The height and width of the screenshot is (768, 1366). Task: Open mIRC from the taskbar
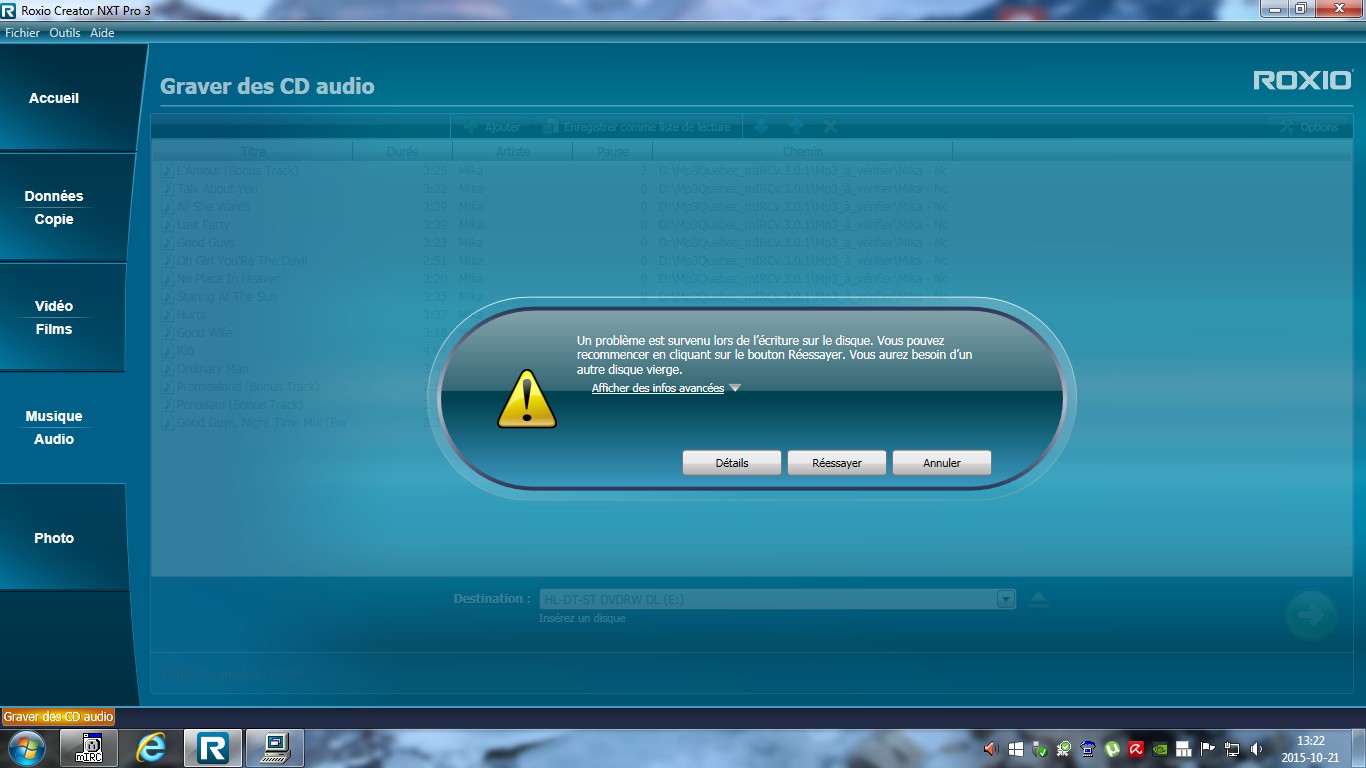[90, 748]
